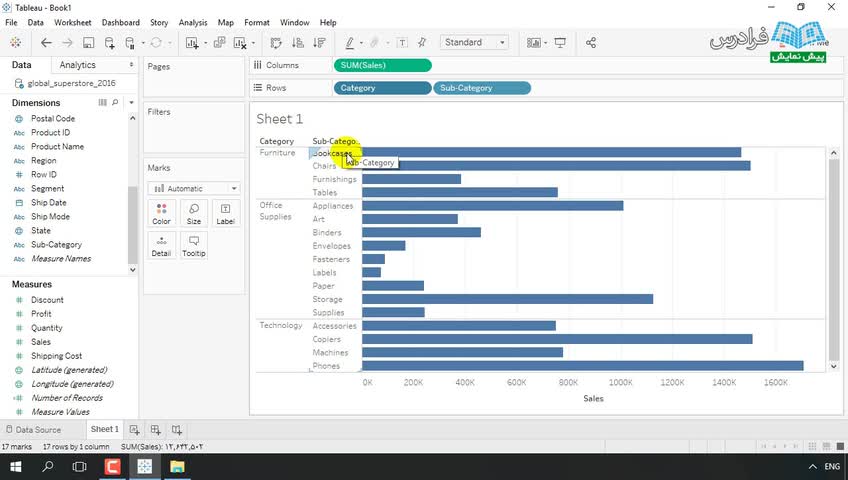Open the Clear Sheet dropdown arrow
The image size is (848, 480).
[253, 43]
